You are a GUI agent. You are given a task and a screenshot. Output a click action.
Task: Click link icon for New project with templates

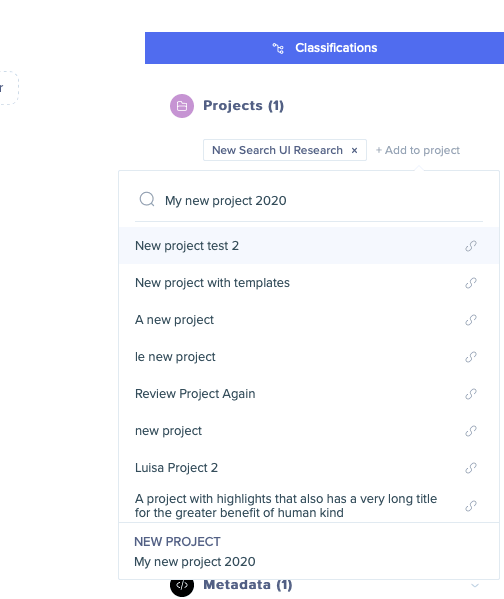(471, 283)
